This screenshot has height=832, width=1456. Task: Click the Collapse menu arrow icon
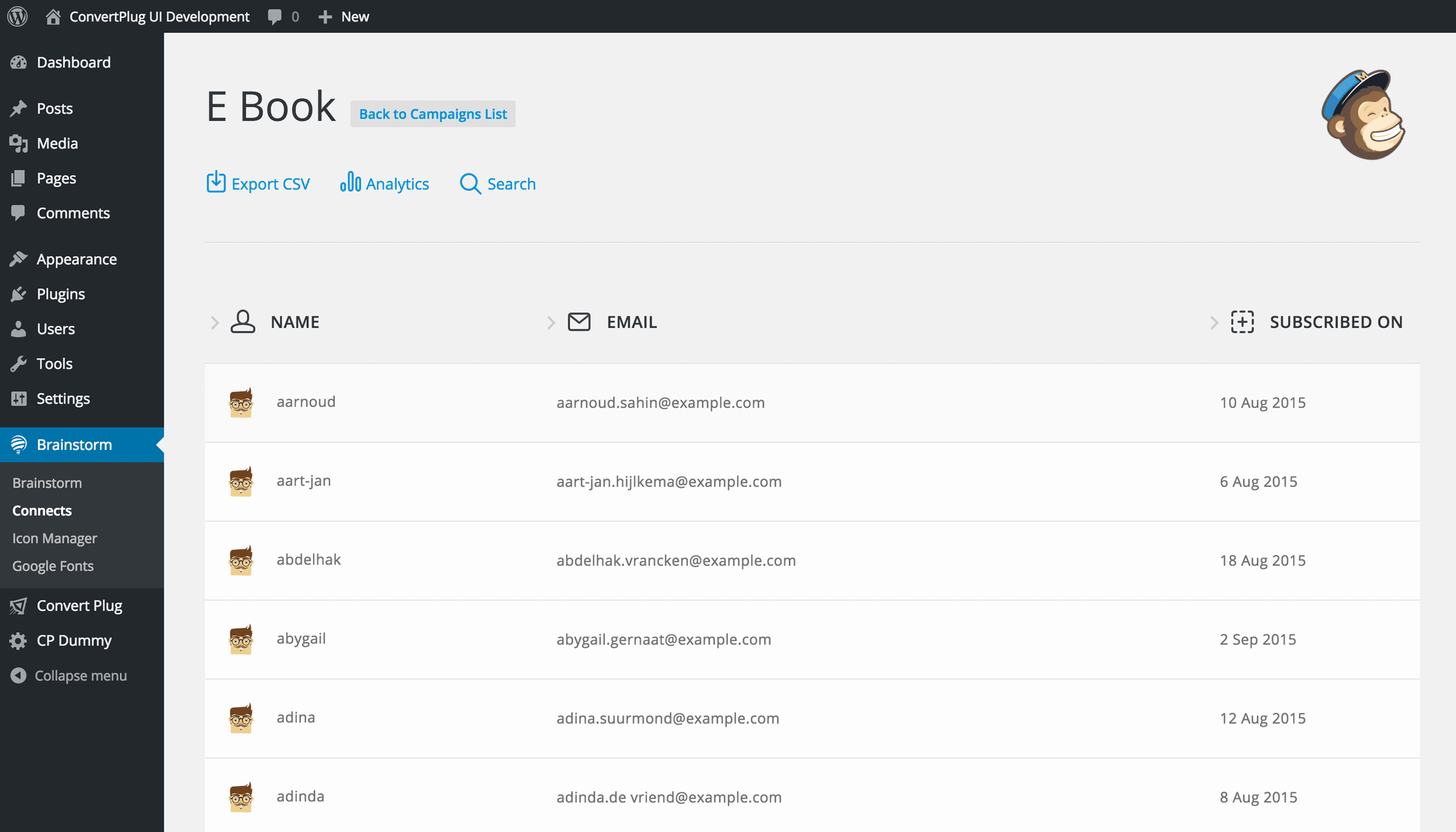pyautogui.click(x=18, y=675)
